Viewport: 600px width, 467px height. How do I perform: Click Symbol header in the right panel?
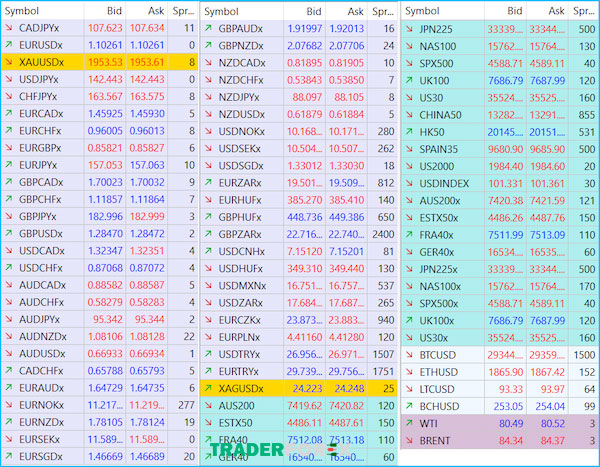pyautogui.click(x=422, y=11)
